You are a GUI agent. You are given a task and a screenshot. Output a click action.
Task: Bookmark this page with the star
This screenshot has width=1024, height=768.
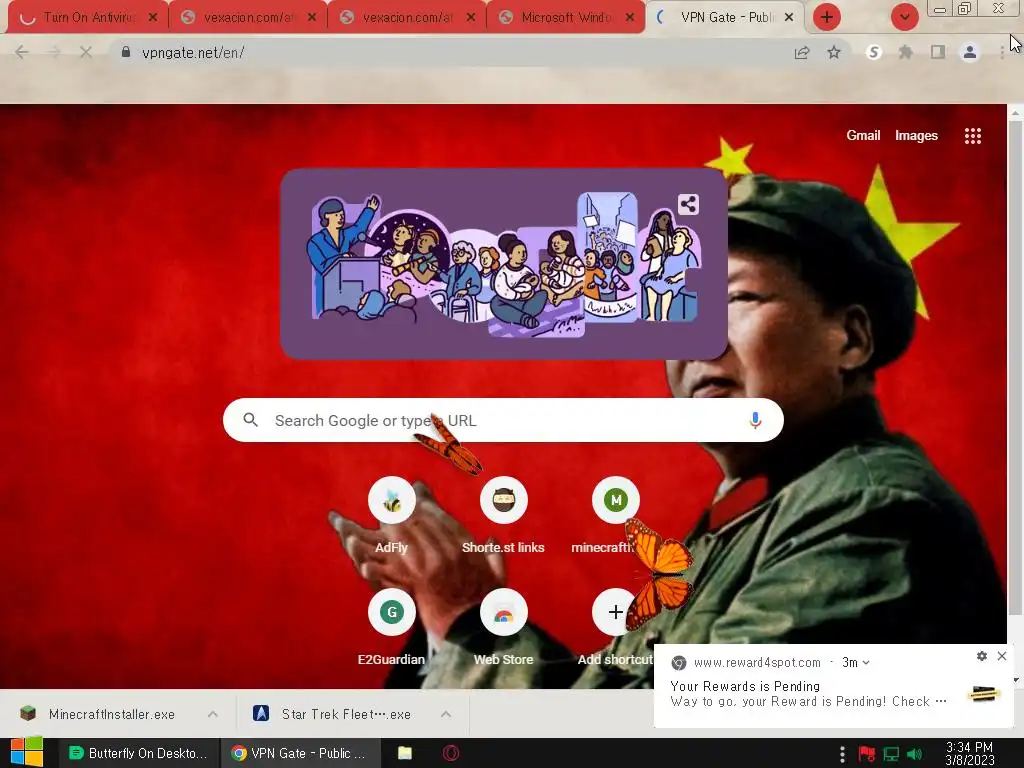(x=834, y=53)
